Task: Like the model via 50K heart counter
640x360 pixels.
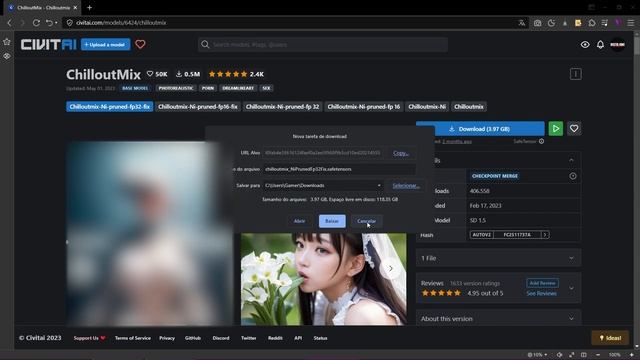Action: (157, 74)
